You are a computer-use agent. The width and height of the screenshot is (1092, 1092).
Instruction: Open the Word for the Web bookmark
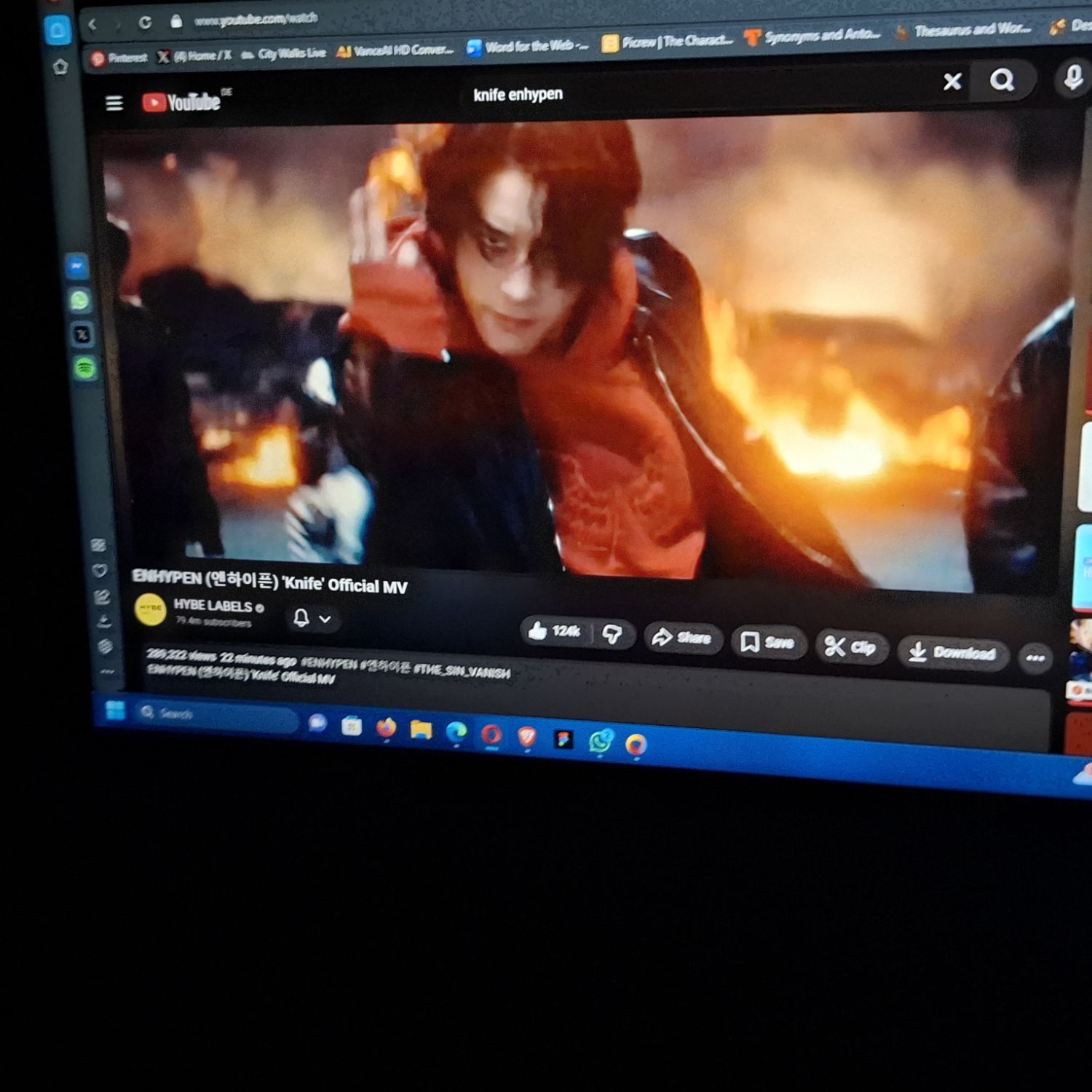tap(528, 47)
